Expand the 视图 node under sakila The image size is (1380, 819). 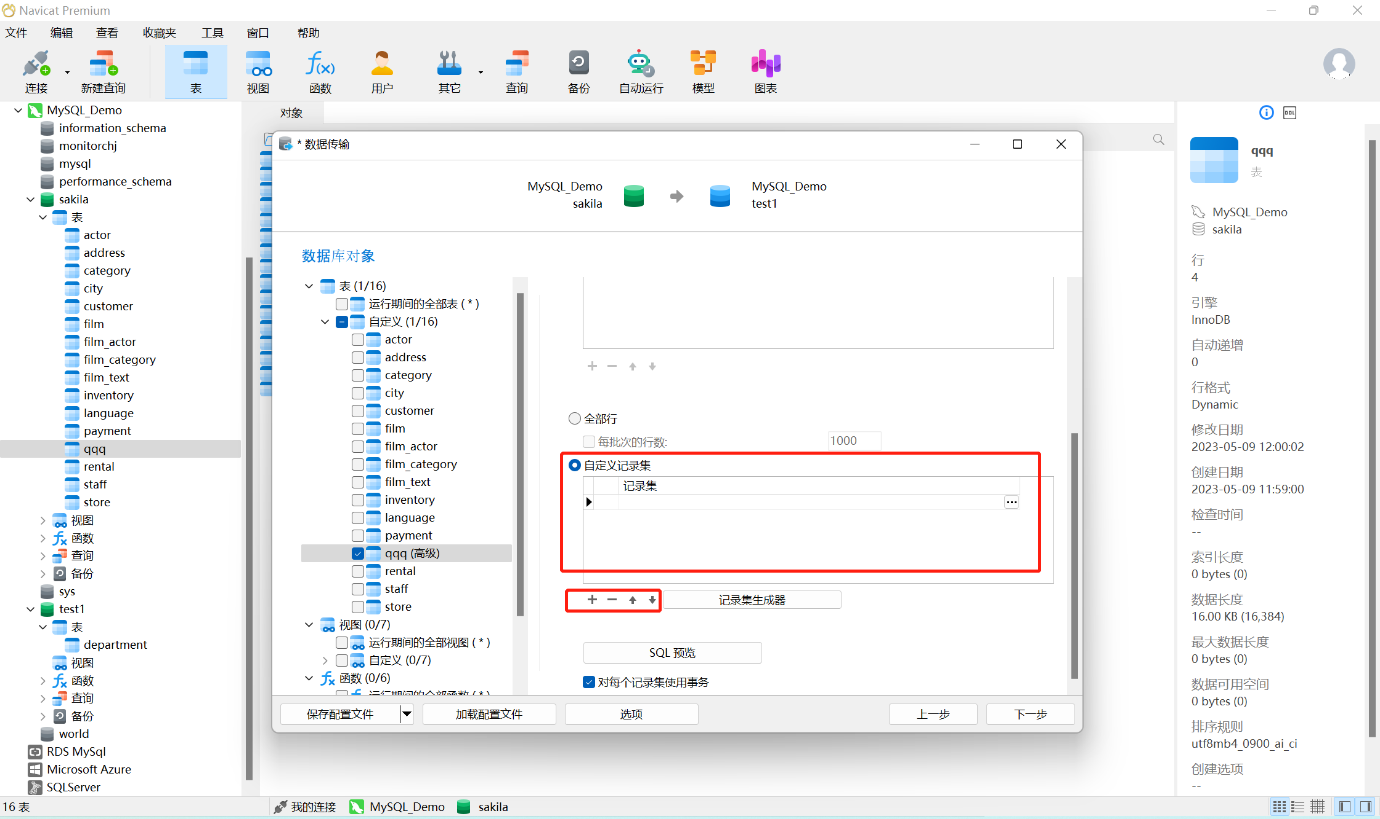pyautogui.click(x=42, y=520)
